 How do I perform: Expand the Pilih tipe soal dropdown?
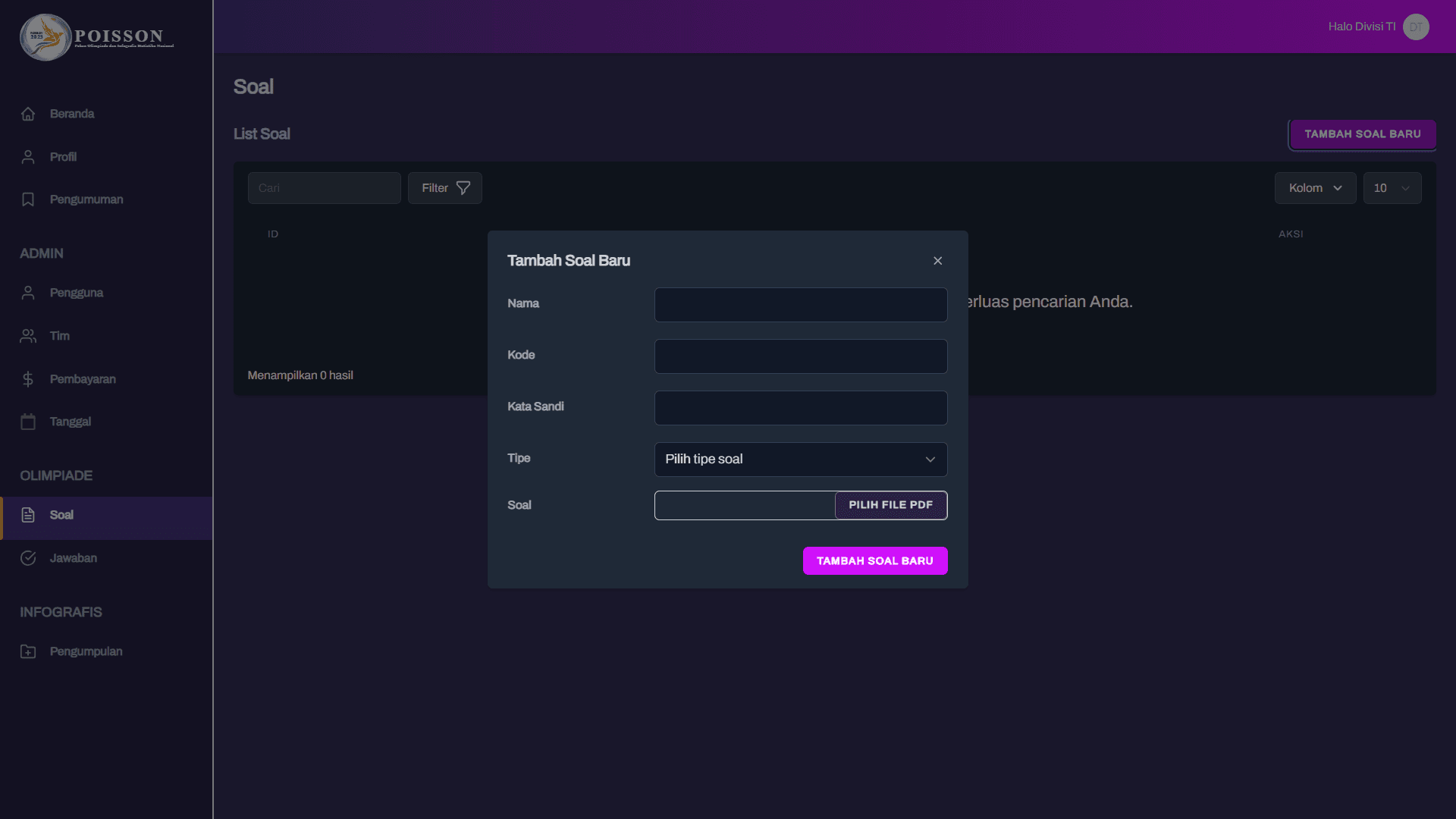click(x=800, y=460)
